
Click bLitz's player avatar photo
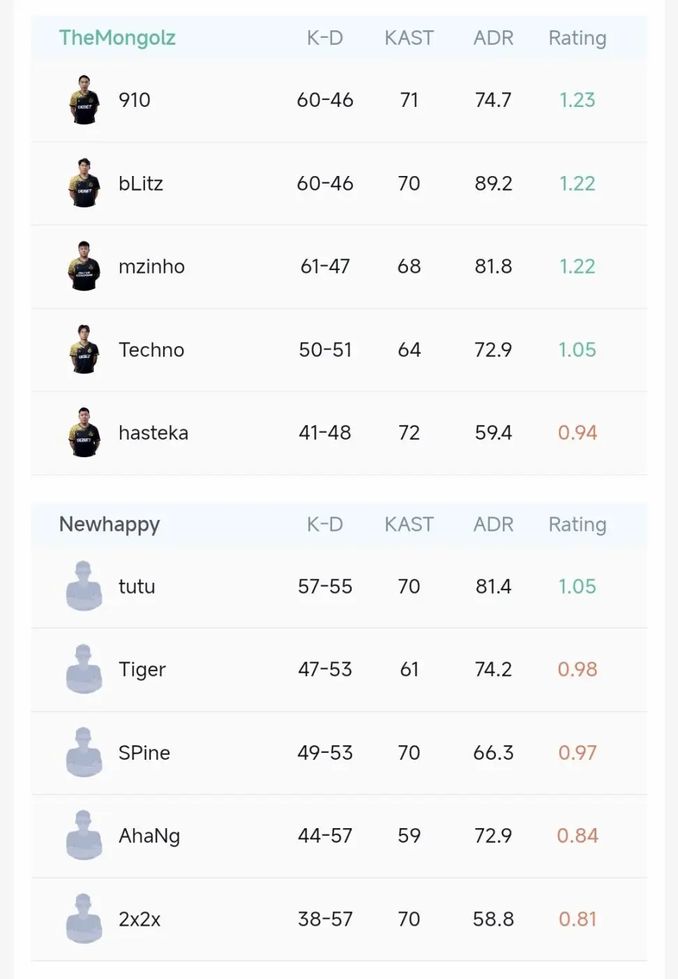click(85, 183)
